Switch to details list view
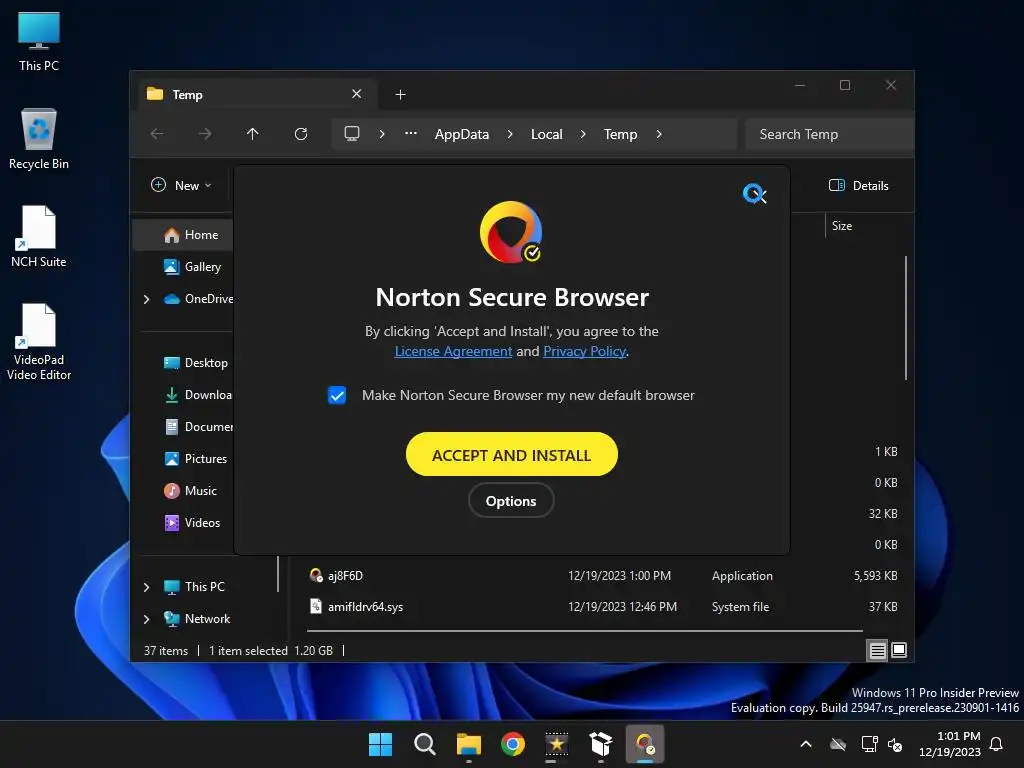Viewport: 1024px width, 768px height. pyautogui.click(x=877, y=650)
